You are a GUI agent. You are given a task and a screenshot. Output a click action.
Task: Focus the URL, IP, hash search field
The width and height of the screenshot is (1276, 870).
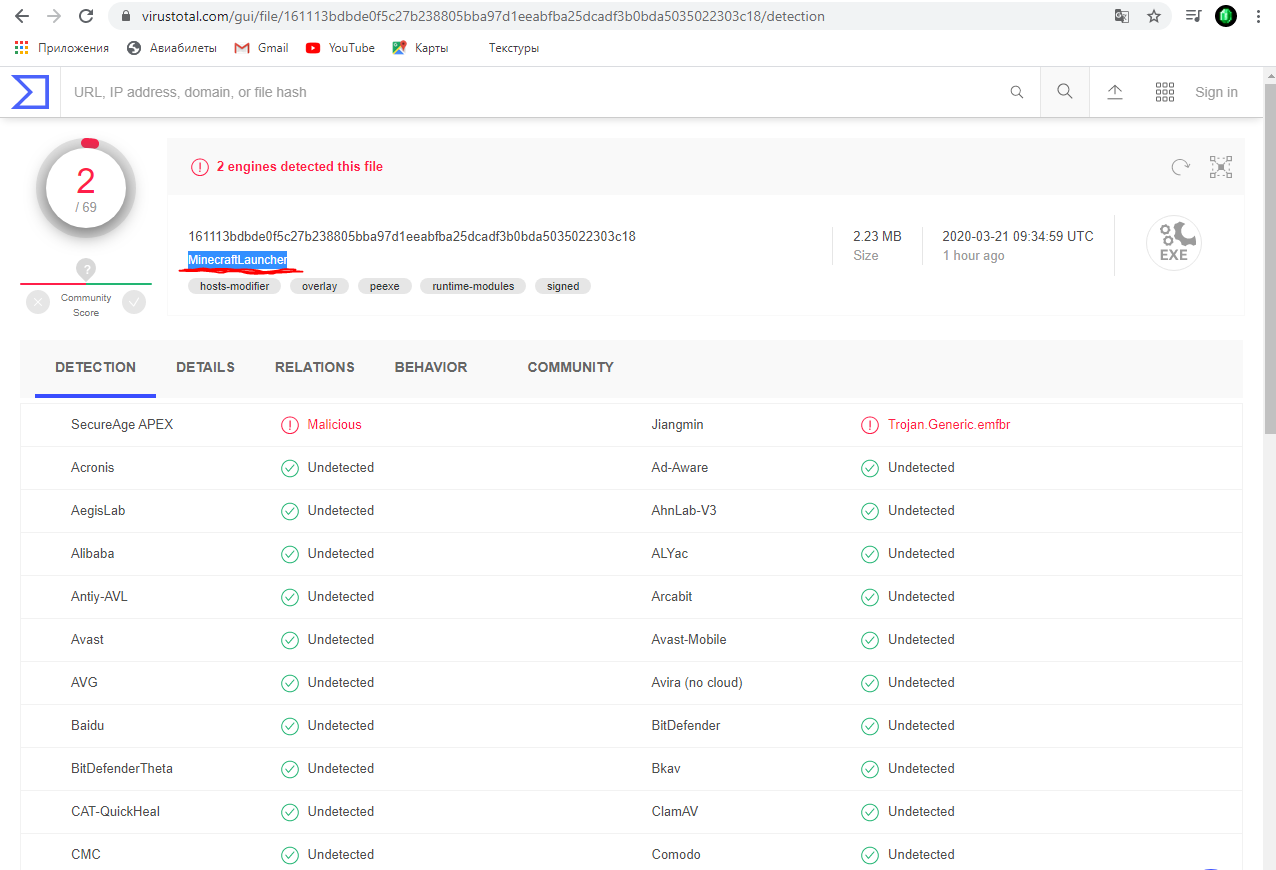pyautogui.click(x=530, y=92)
